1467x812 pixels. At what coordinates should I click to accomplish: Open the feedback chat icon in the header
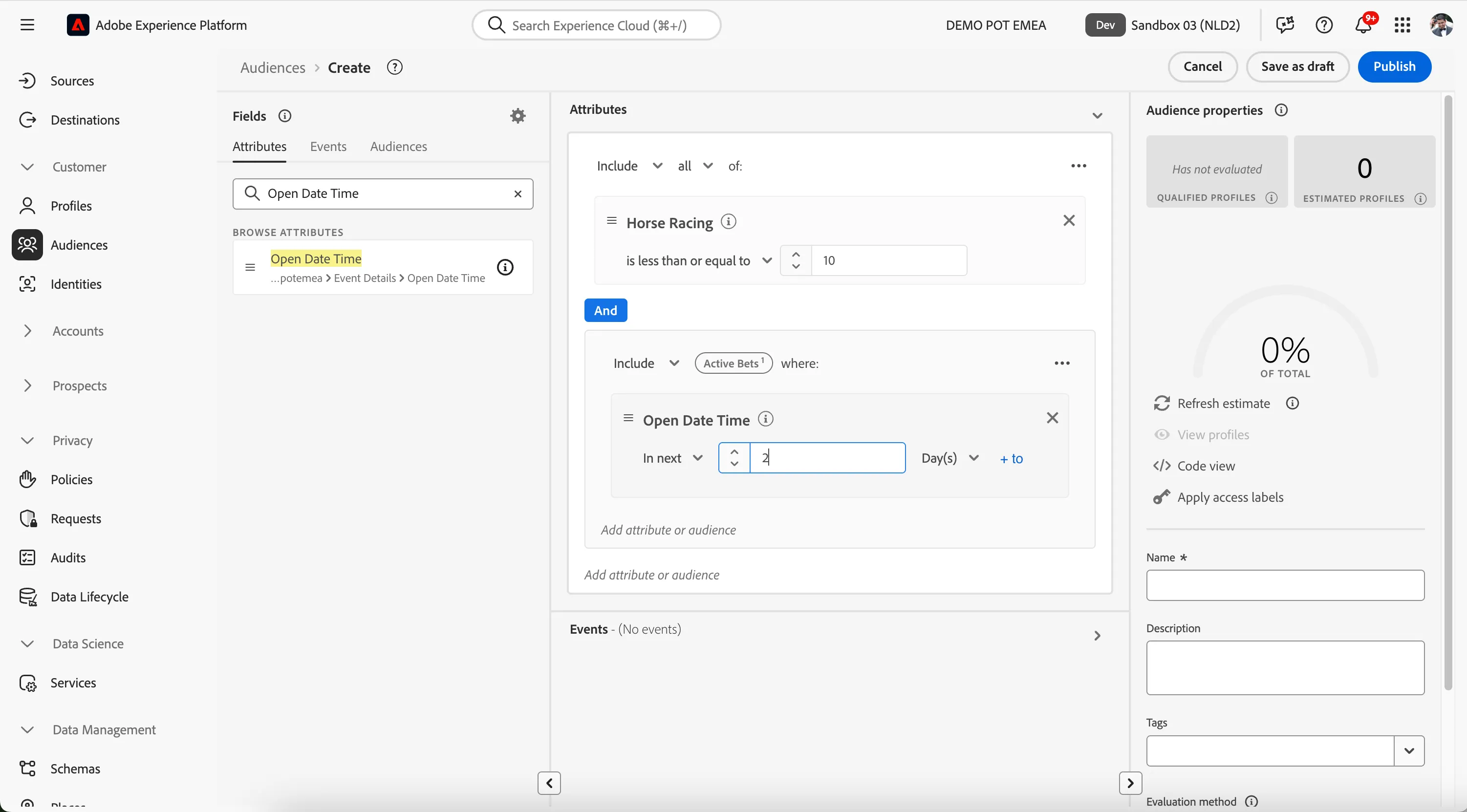(1285, 25)
